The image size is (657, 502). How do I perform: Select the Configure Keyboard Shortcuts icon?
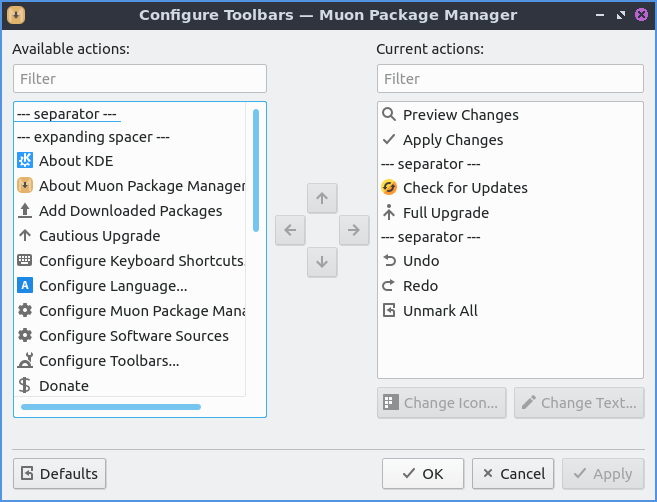tap(26, 260)
